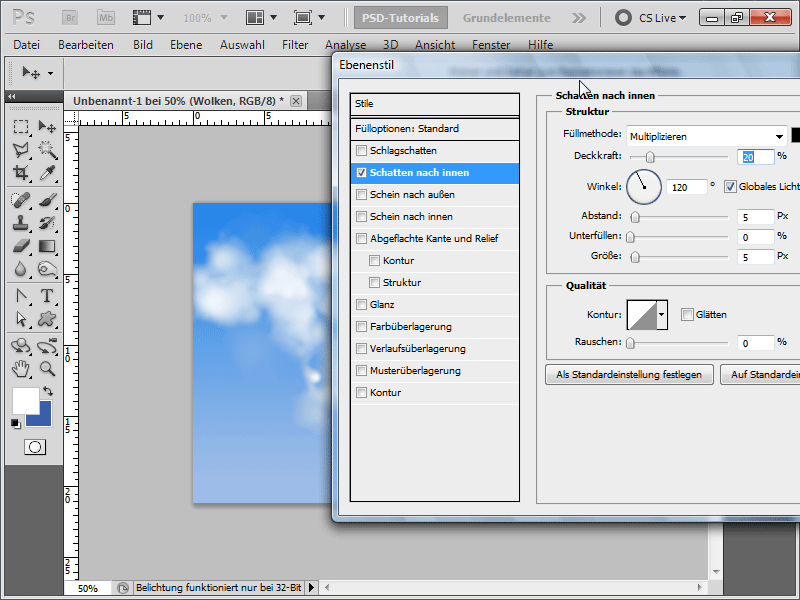Switch to PSD-Tutorials workspace
The height and width of the screenshot is (600, 800).
[x=401, y=18]
